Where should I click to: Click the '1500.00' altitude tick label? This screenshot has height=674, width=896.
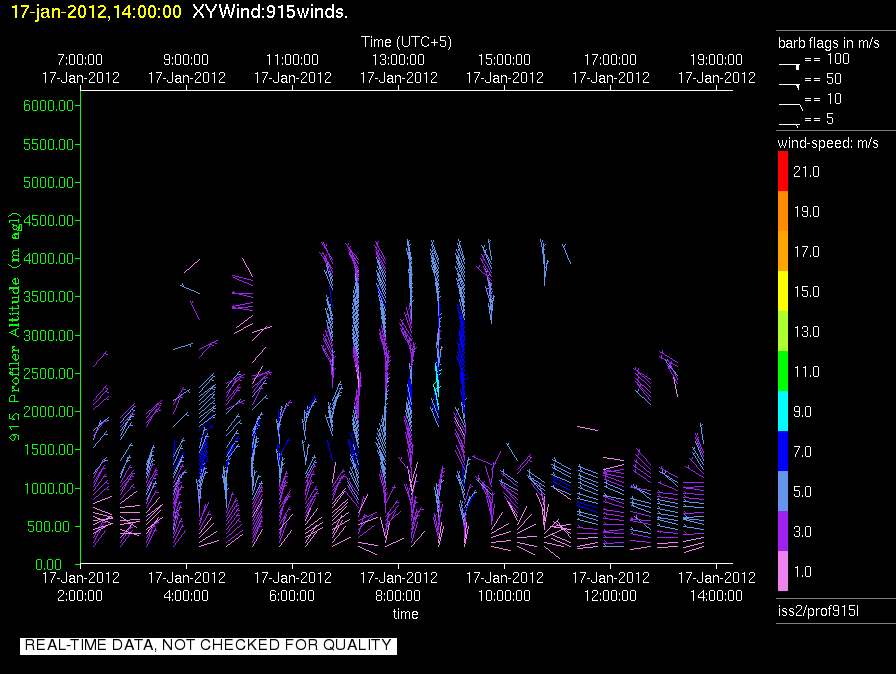pos(48,450)
